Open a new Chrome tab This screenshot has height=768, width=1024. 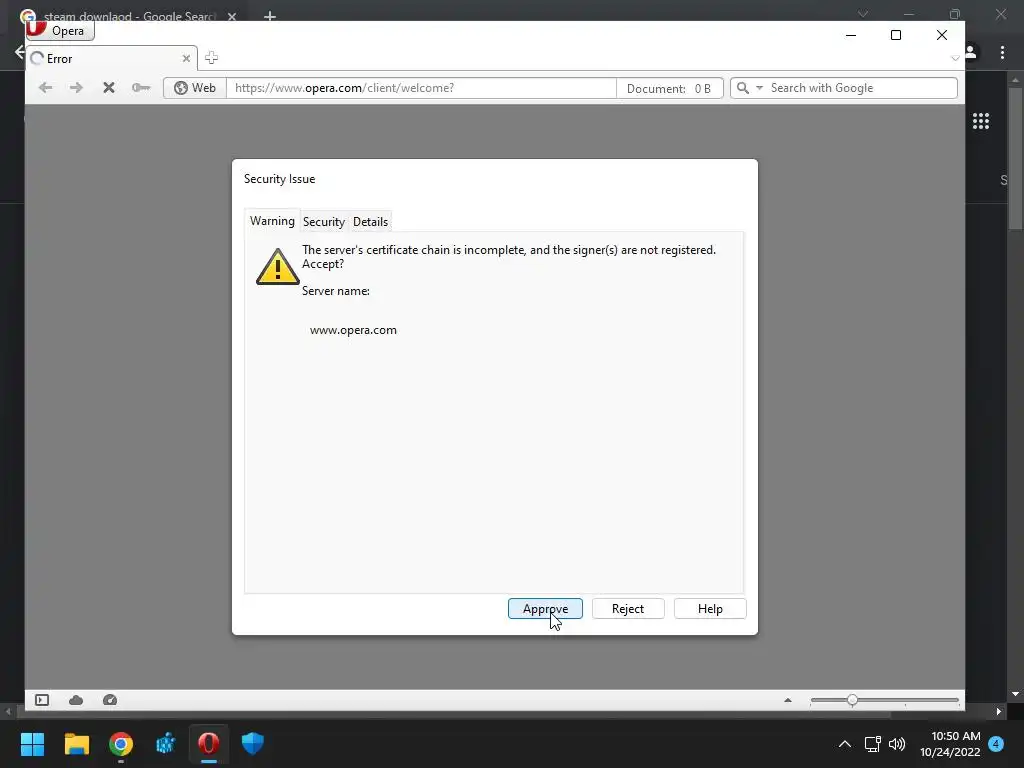[x=270, y=16]
